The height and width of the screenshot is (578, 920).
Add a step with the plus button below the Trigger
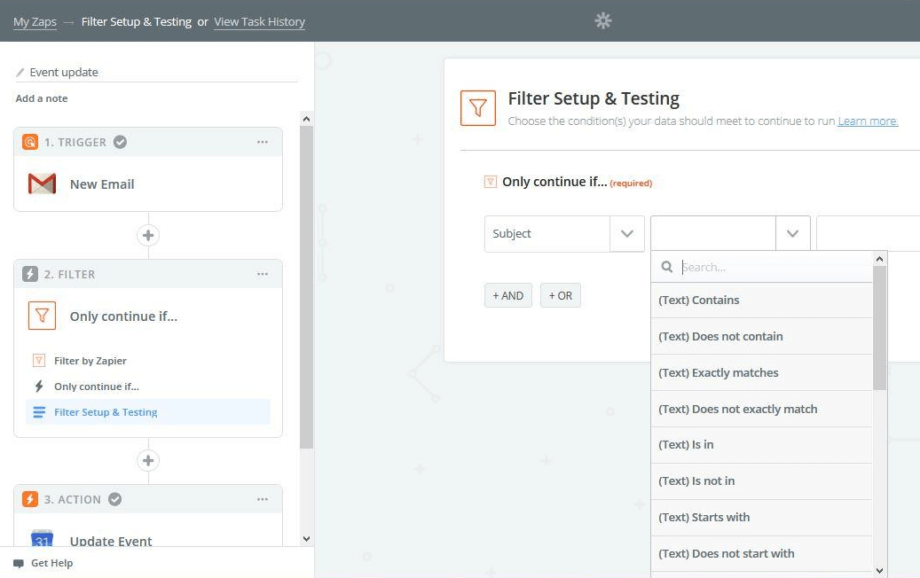(148, 234)
